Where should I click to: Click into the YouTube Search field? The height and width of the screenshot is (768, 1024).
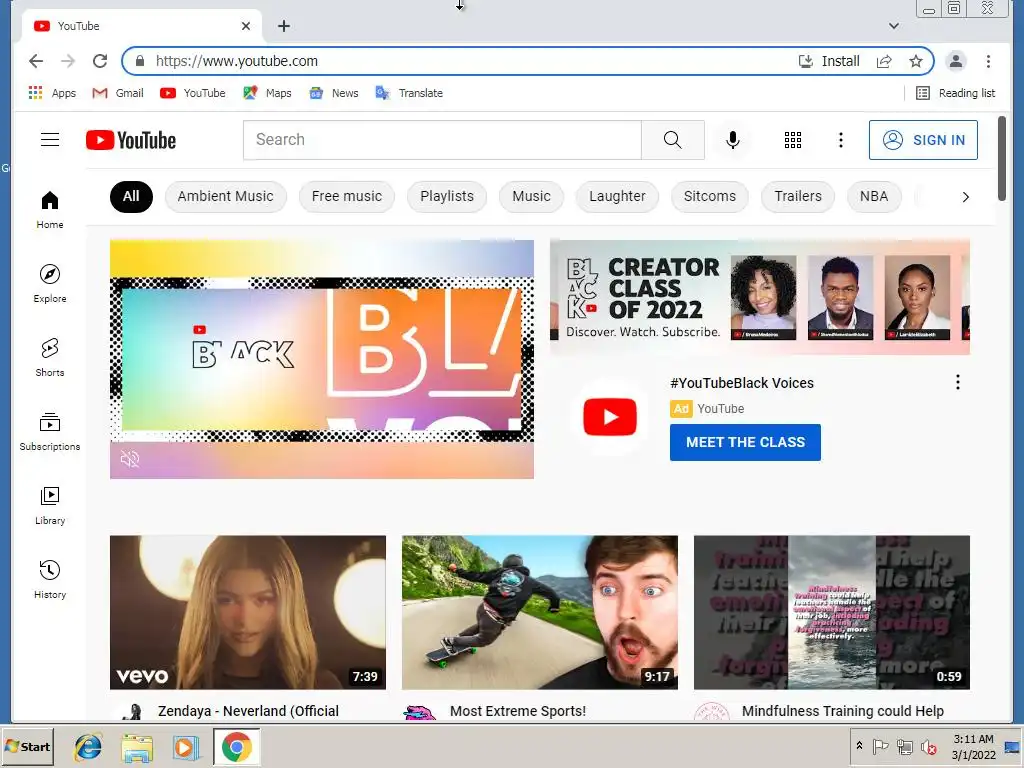442,140
